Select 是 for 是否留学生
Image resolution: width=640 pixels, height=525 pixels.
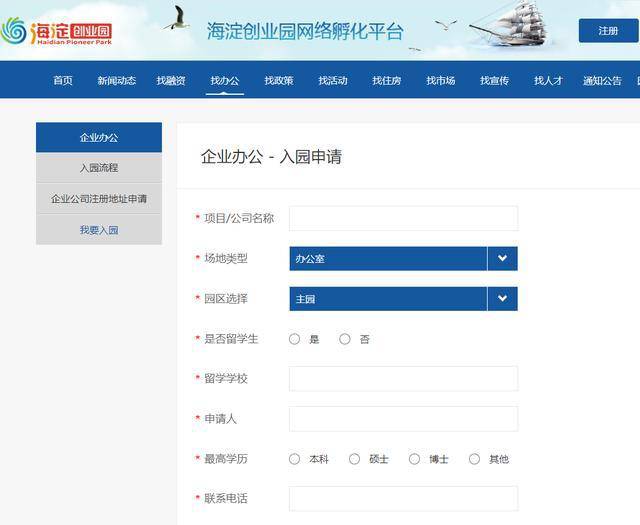coord(295,339)
